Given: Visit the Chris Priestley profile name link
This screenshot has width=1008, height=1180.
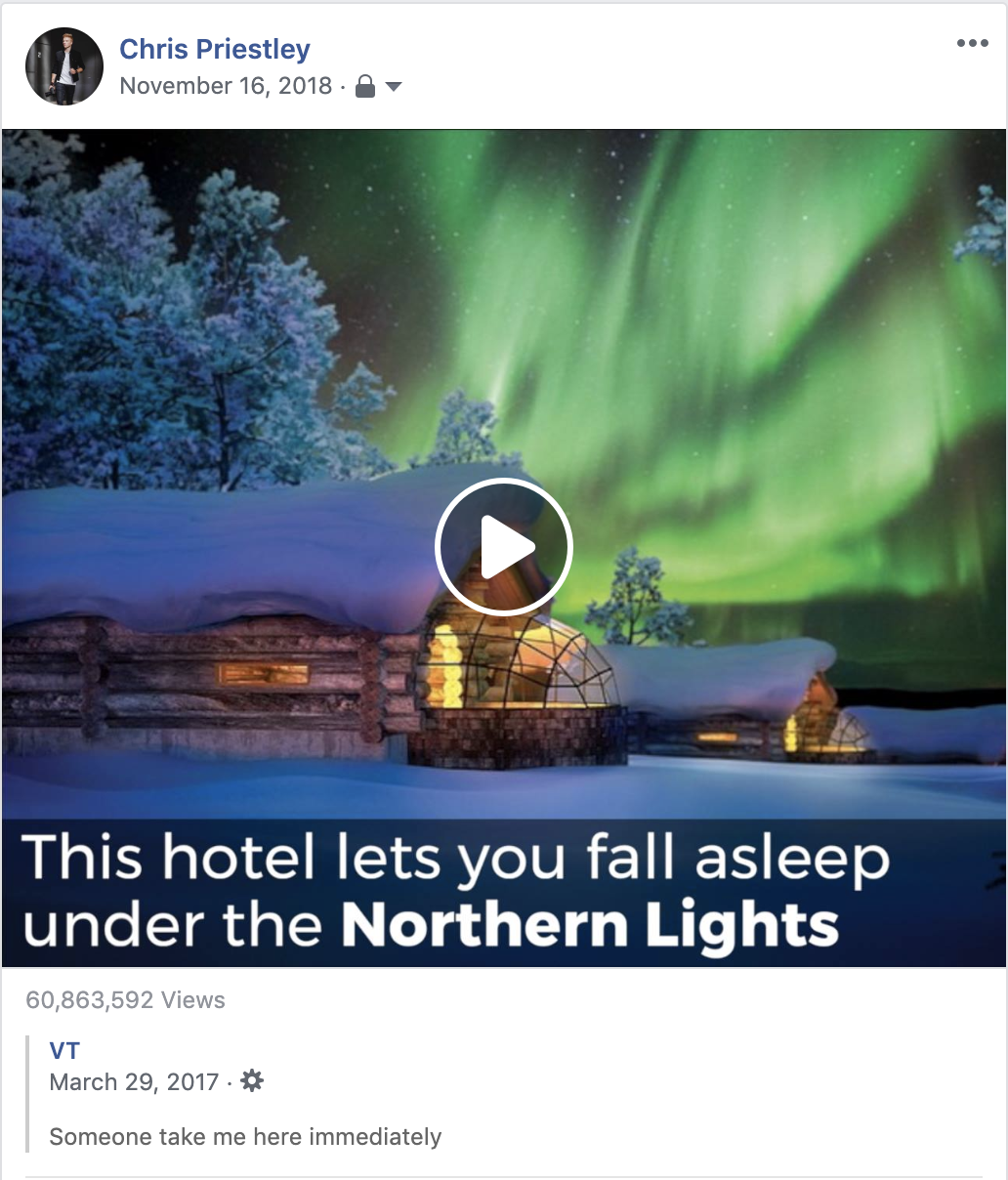Looking at the screenshot, I should tap(215, 49).
